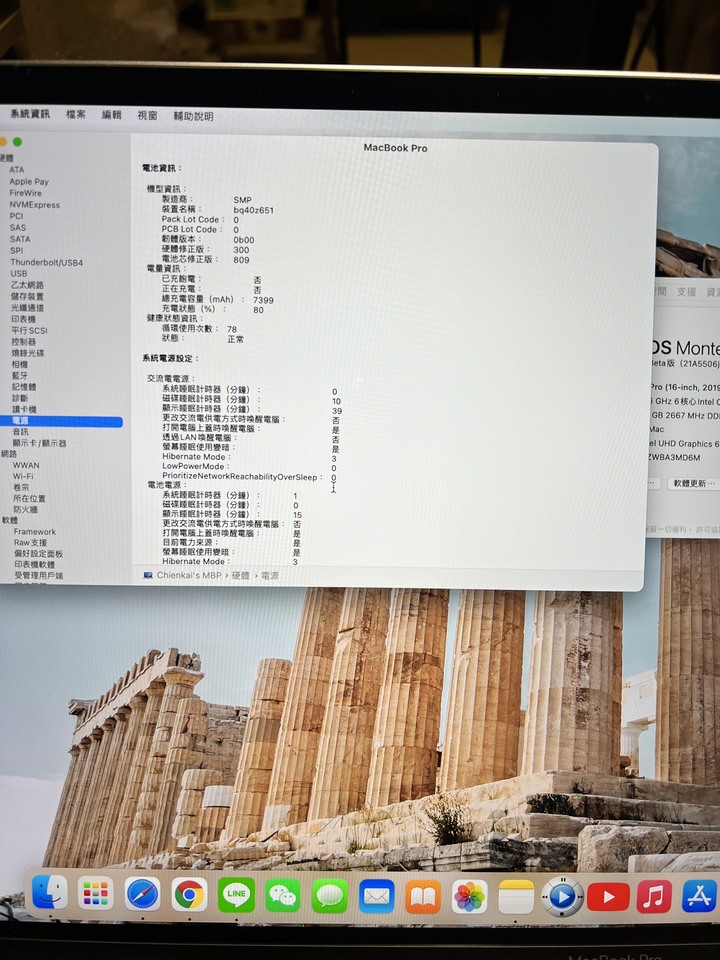Launch Safari from the Dock
Viewport: 720px width, 960px height.
click(x=143, y=894)
